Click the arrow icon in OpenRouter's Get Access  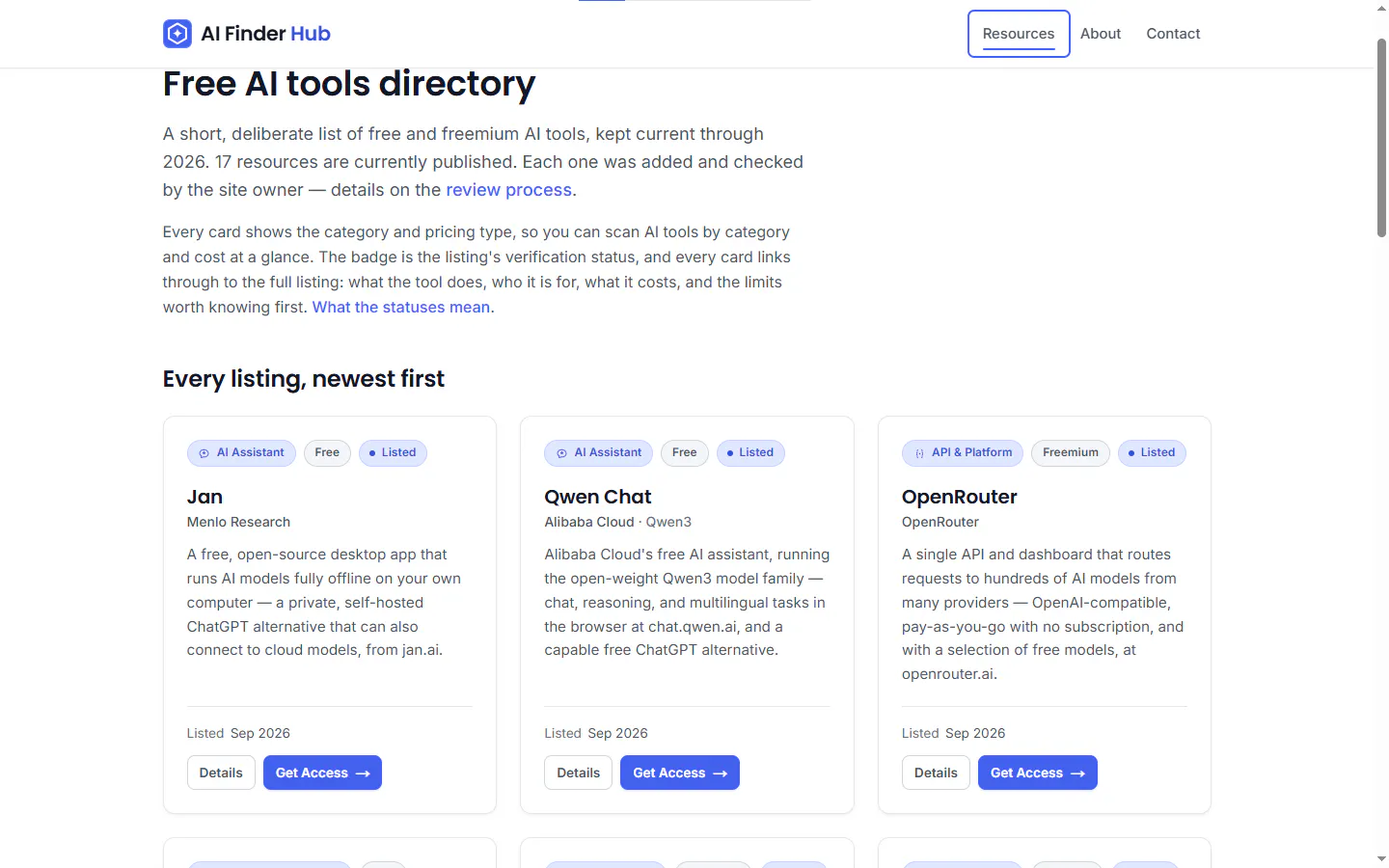pos(1078,773)
